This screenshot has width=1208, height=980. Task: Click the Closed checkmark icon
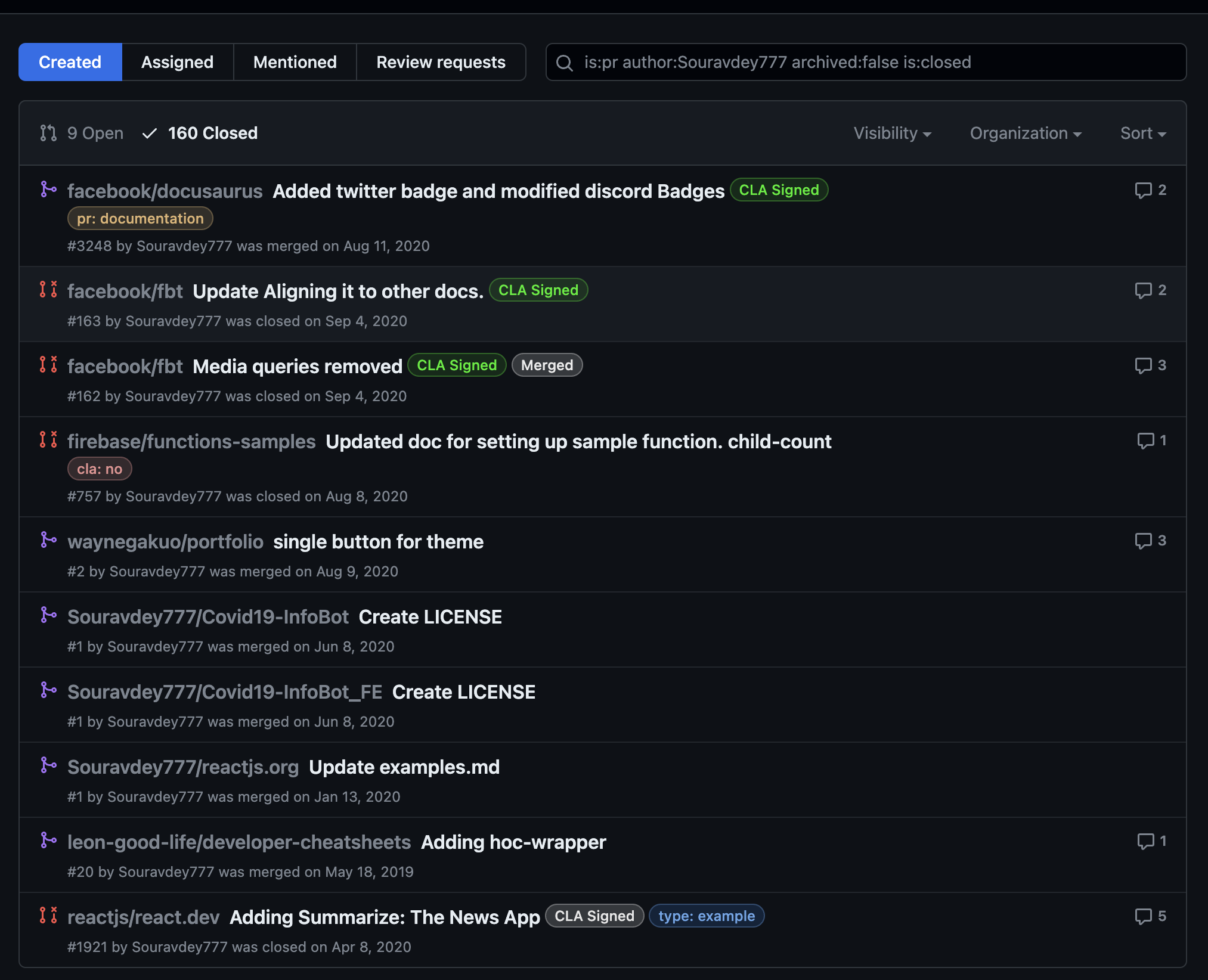pyautogui.click(x=150, y=133)
